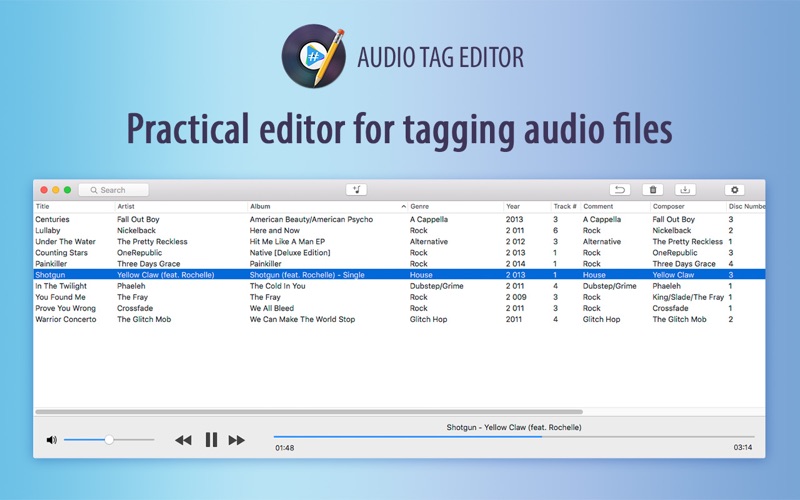Adjust the volume slider knob
The width and height of the screenshot is (800, 500).
coord(109,440)
